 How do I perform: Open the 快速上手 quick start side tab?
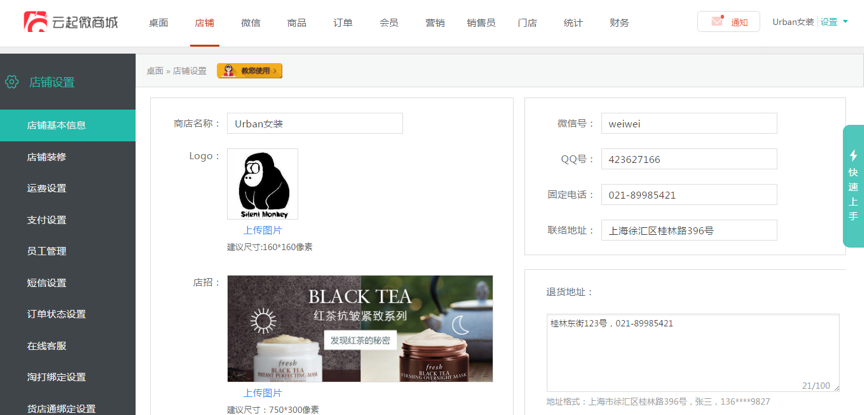coord(853,186)
